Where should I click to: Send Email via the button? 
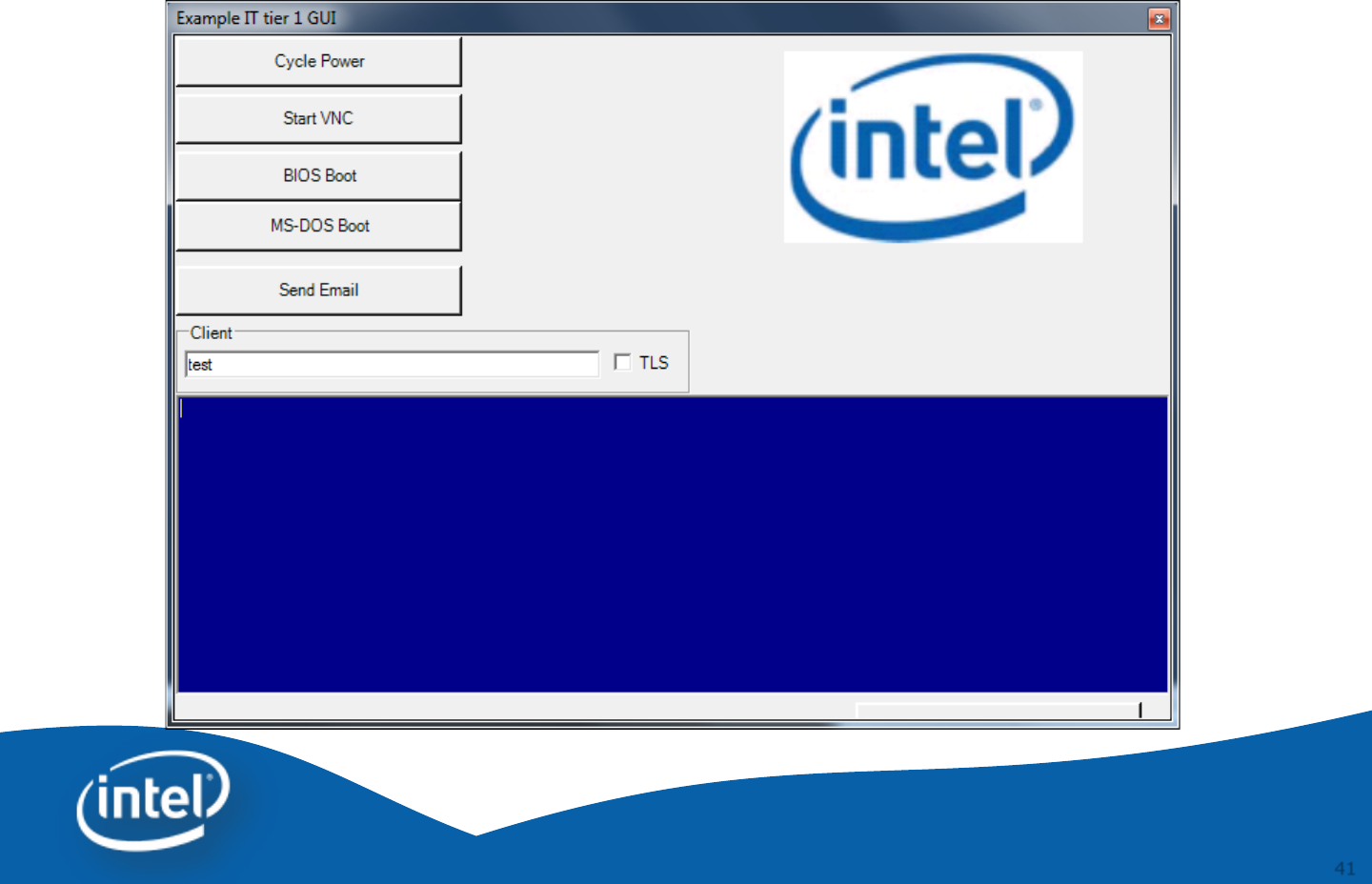319,290
